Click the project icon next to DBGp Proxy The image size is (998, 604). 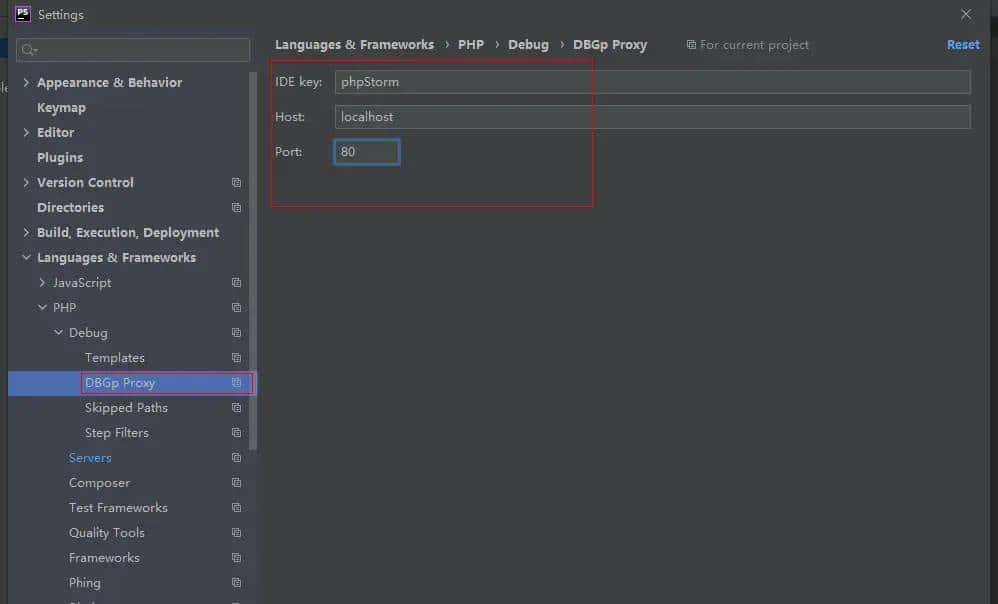click(x=236, y=382)
